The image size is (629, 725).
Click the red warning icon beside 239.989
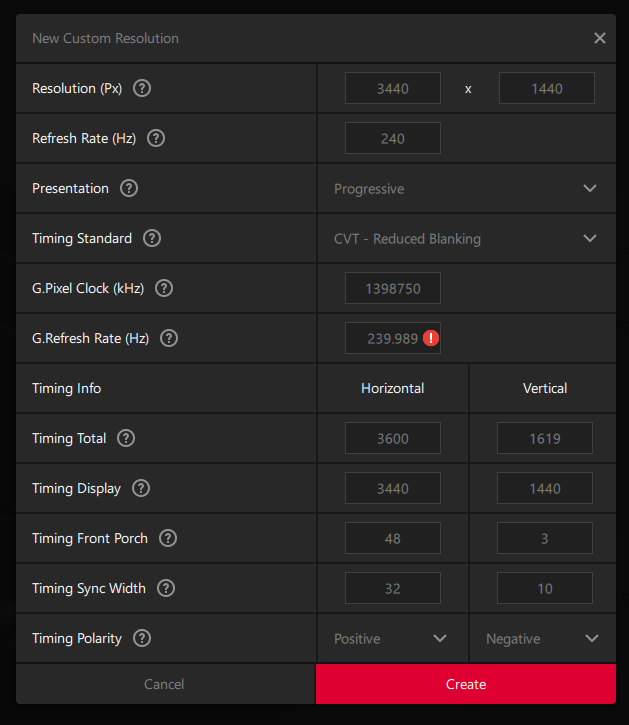[431, 338]
